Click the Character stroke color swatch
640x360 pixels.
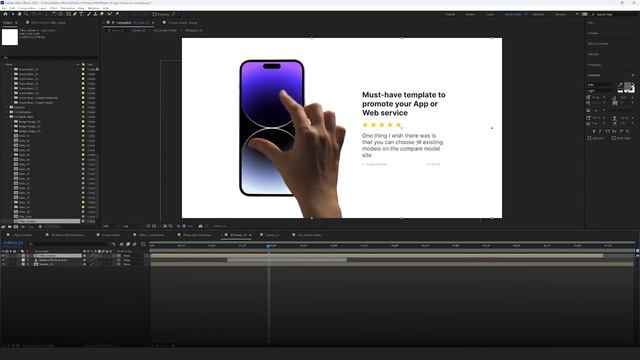(632, 89)
